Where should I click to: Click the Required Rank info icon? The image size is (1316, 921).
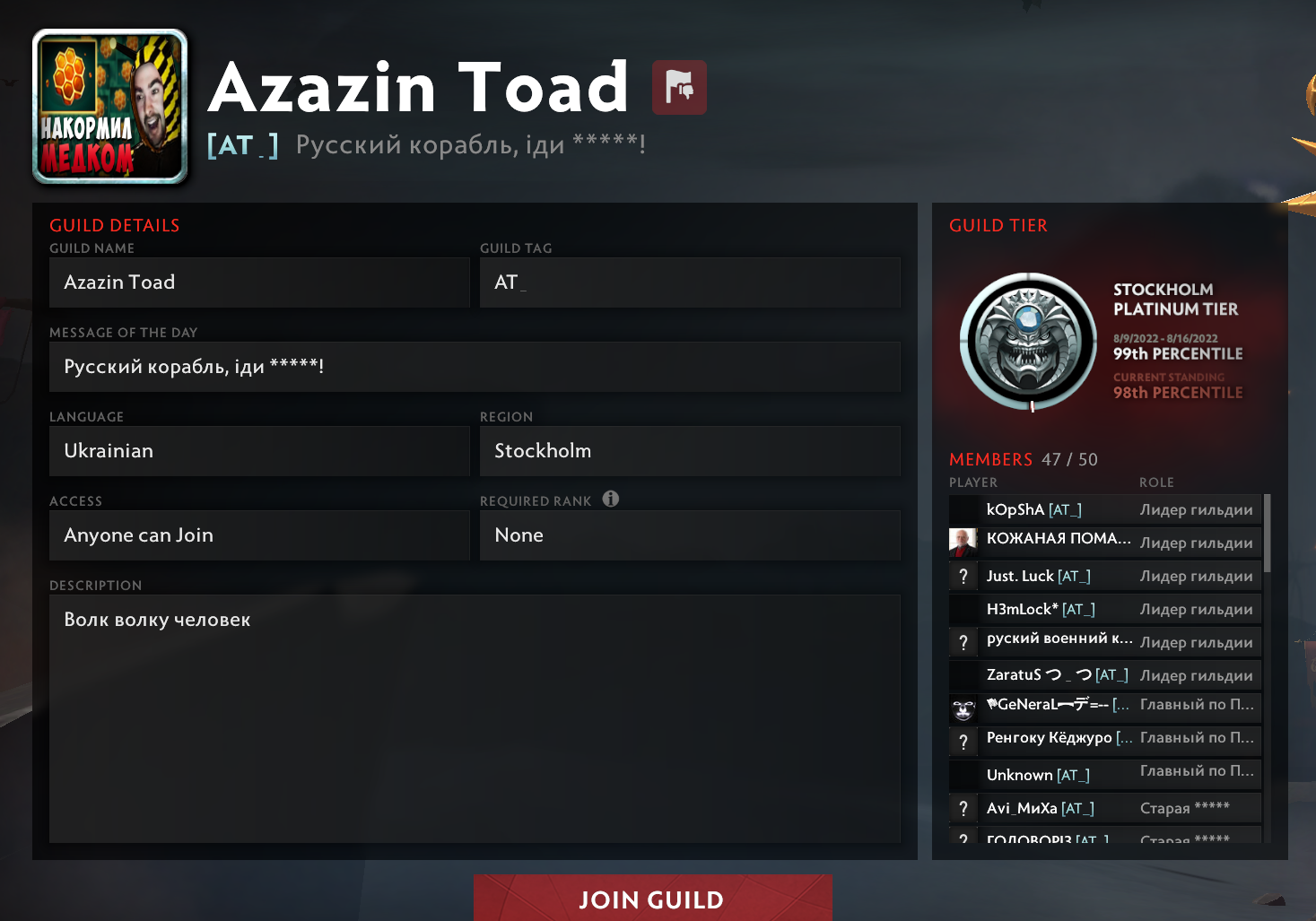click(611, 499)
